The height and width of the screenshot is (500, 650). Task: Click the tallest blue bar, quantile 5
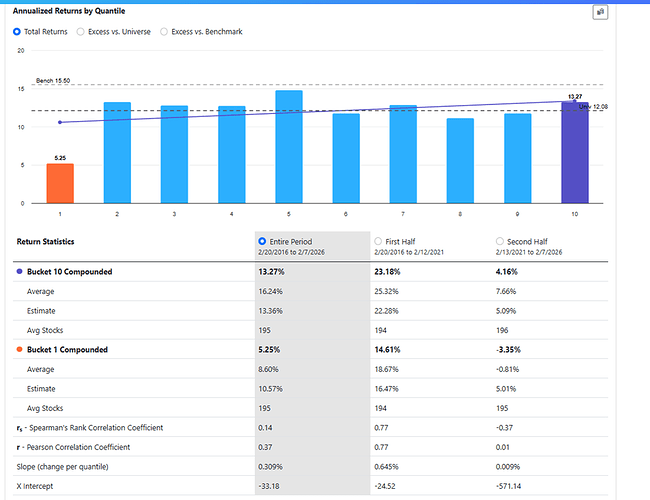point(289,147)
